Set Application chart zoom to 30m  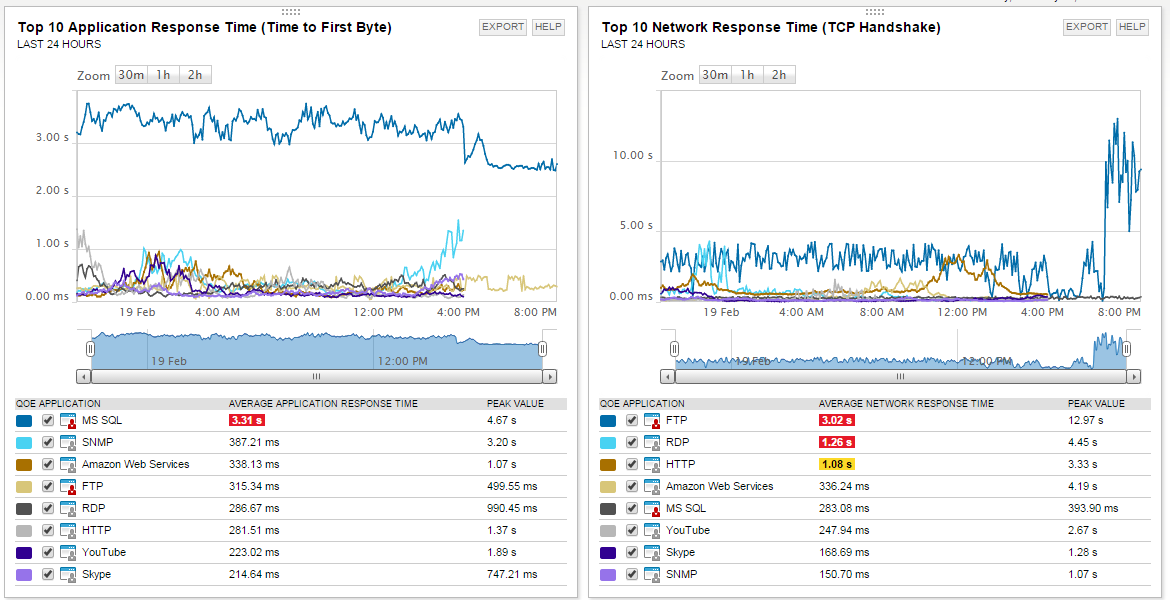[x=131, y=75]
